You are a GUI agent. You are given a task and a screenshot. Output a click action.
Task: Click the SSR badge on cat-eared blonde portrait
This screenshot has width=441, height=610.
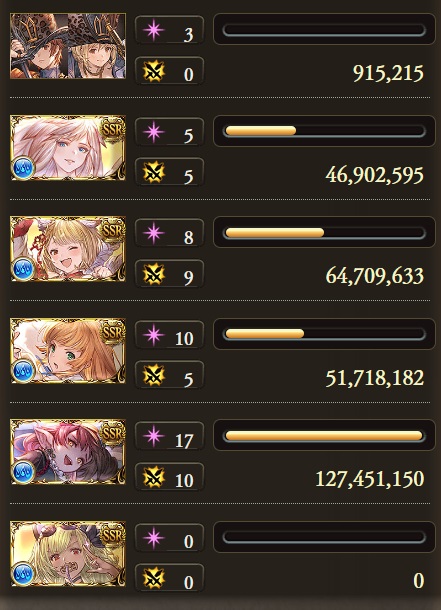click(x=112, y=229)
